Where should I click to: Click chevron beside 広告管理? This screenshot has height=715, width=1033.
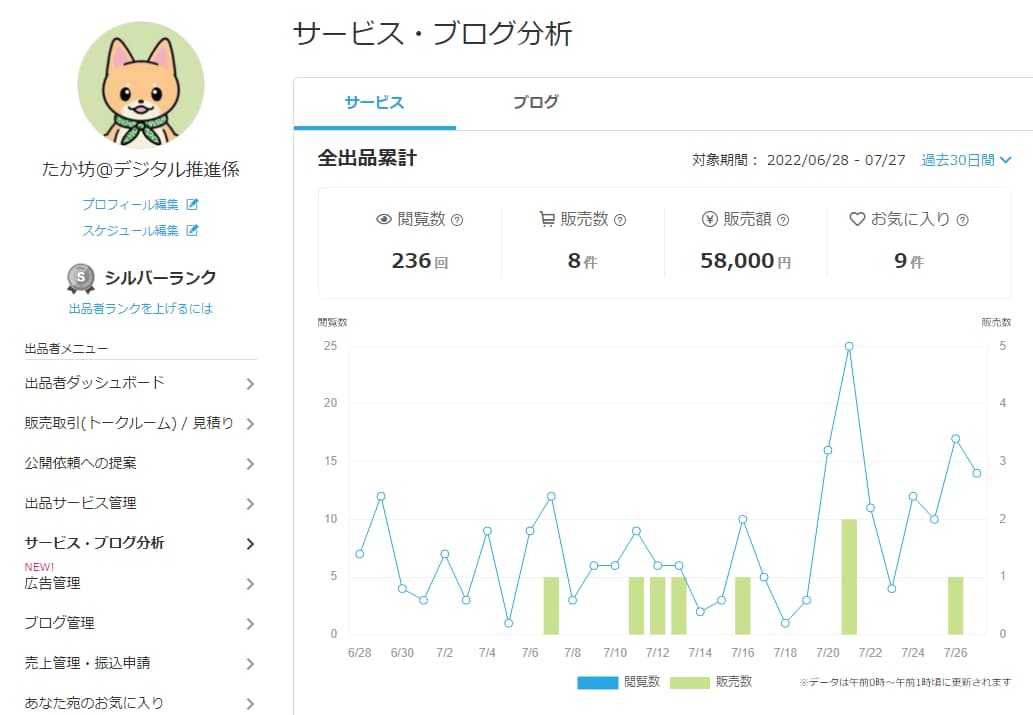250,584
